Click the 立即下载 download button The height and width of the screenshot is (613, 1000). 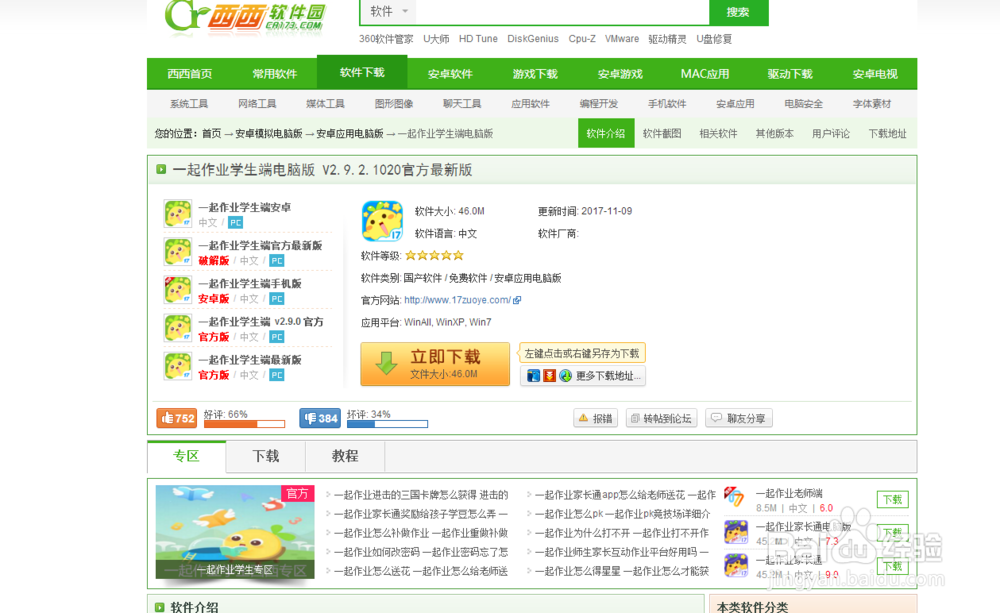[435, 364]
